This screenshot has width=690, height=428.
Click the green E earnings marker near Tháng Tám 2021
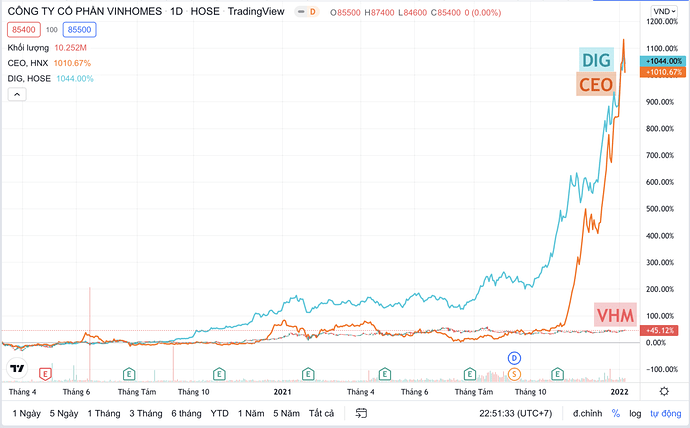click(470, 374)
